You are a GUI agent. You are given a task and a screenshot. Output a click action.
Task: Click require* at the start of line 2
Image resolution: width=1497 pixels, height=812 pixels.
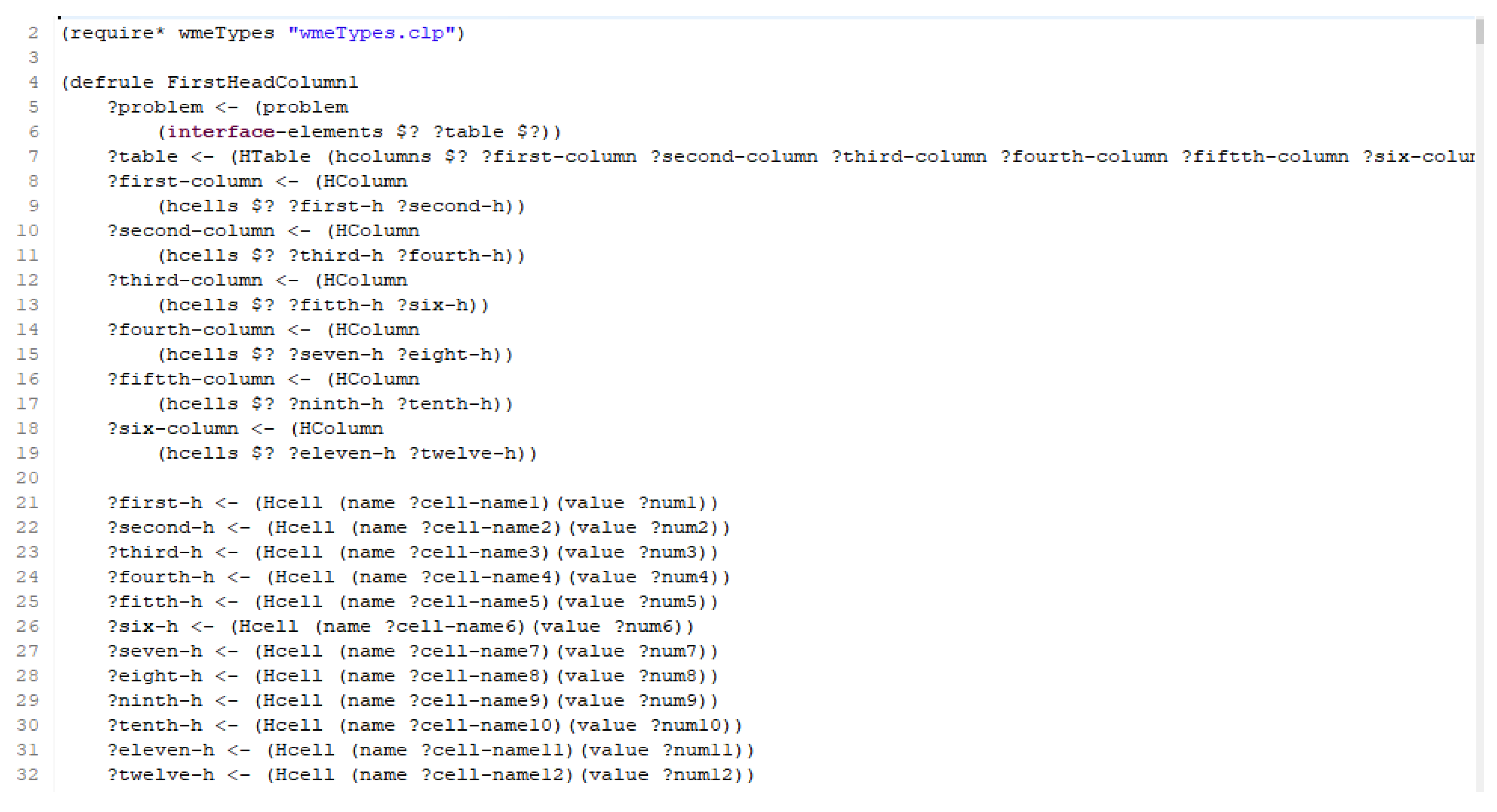point(117,33)
